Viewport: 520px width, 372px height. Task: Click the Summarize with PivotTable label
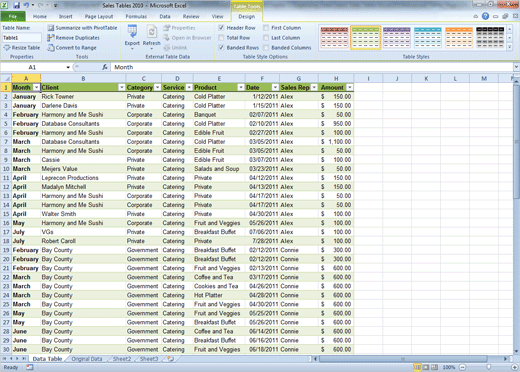point(86,28)
